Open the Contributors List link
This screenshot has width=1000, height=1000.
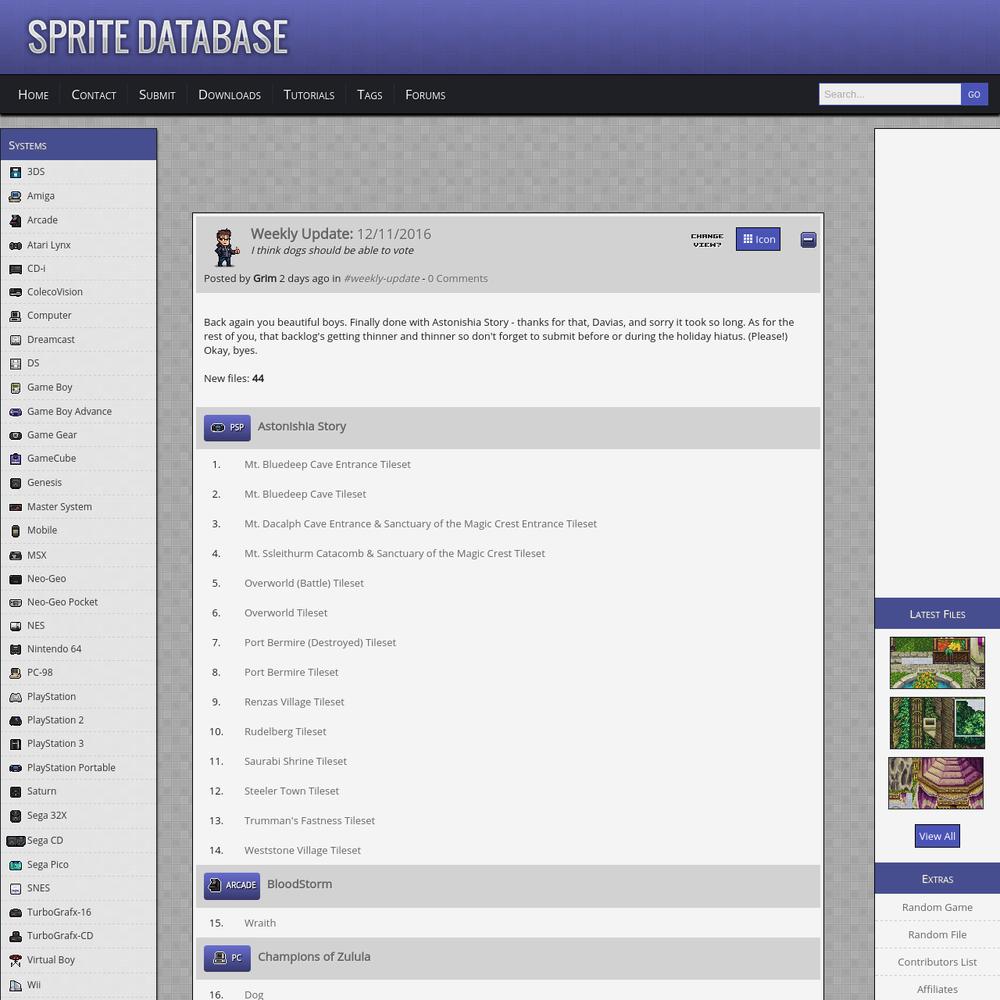pyautogui.click(x=937, y=962)
